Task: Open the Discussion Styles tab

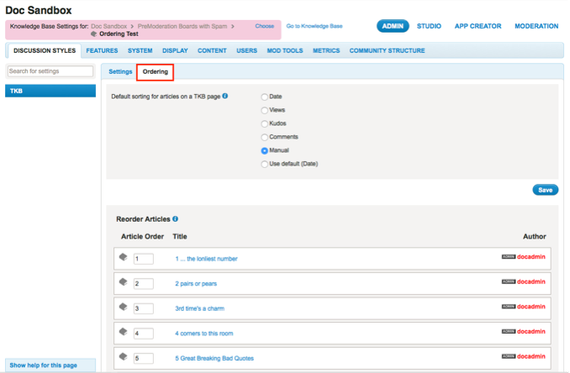Action: pyautogui.click(x=44, y=51)
